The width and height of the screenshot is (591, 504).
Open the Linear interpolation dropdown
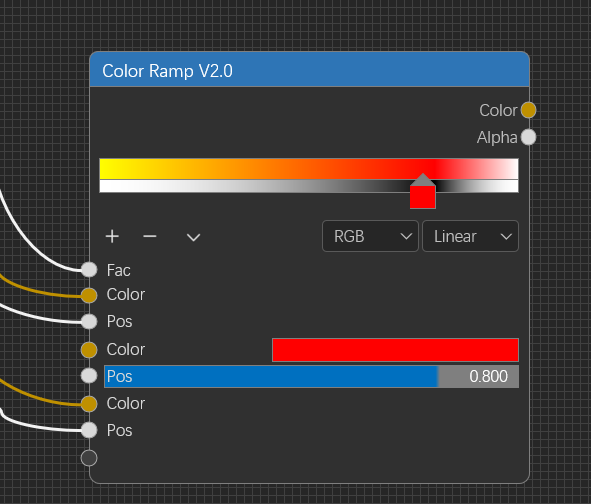click(x=470, y=236)
